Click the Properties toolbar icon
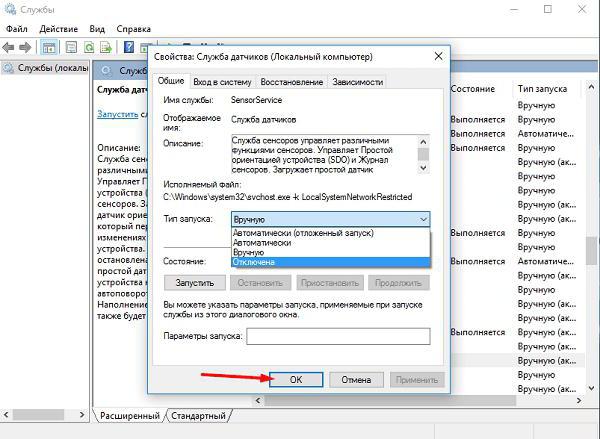This screenshot has width=600, height=439. click(70, 47)
